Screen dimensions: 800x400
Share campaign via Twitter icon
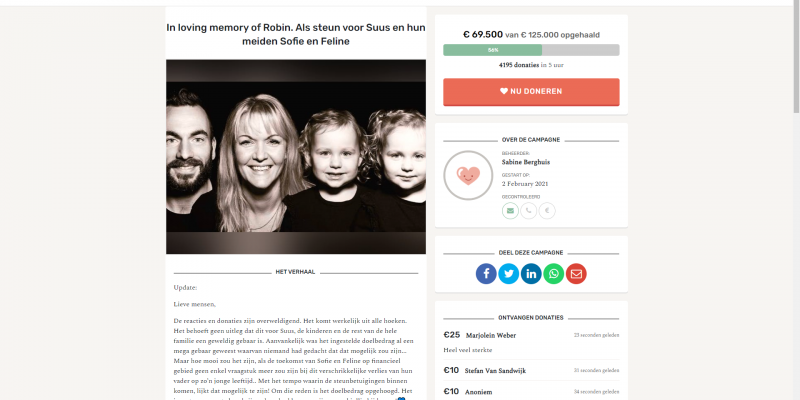[509, 274]
